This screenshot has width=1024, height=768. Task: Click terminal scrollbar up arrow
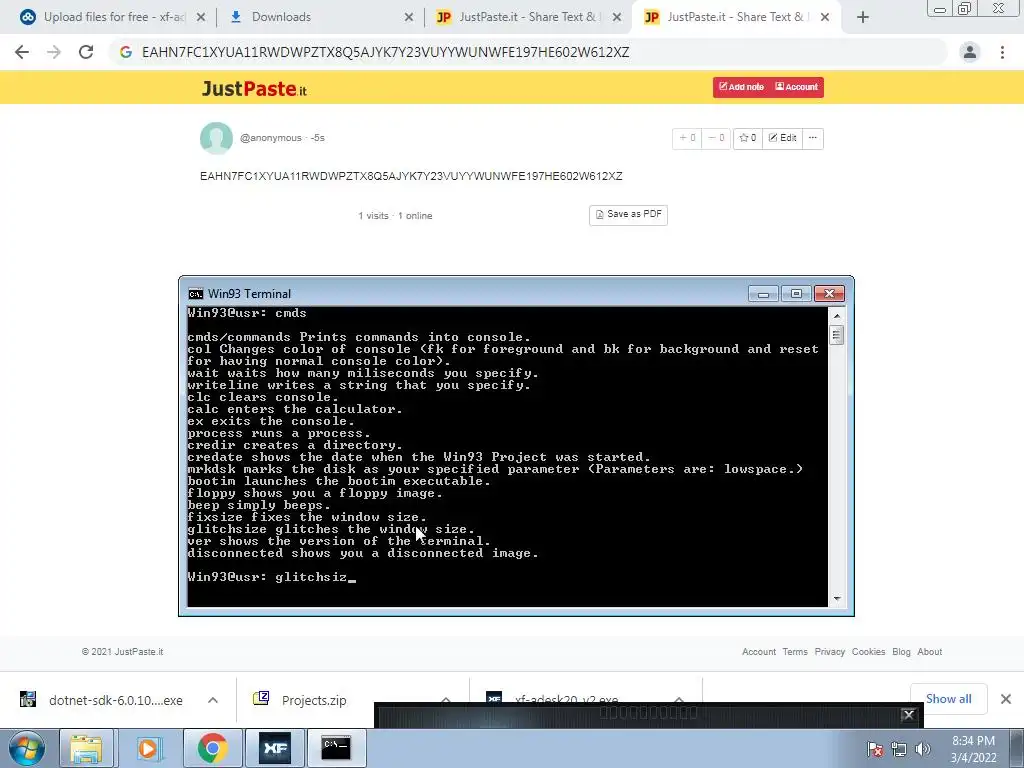pos(837,316)
